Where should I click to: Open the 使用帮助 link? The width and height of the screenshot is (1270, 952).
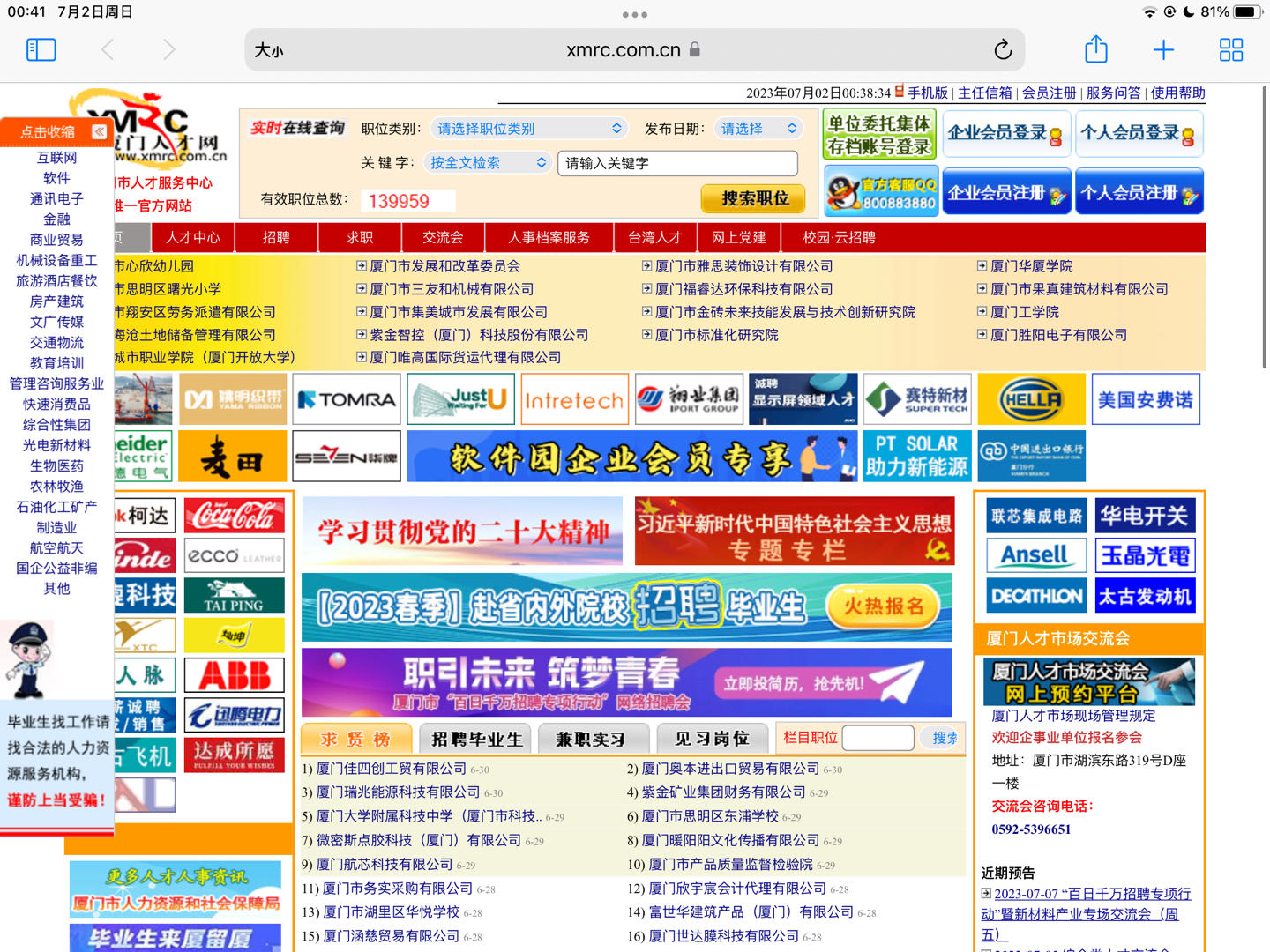pos(1177,93)
